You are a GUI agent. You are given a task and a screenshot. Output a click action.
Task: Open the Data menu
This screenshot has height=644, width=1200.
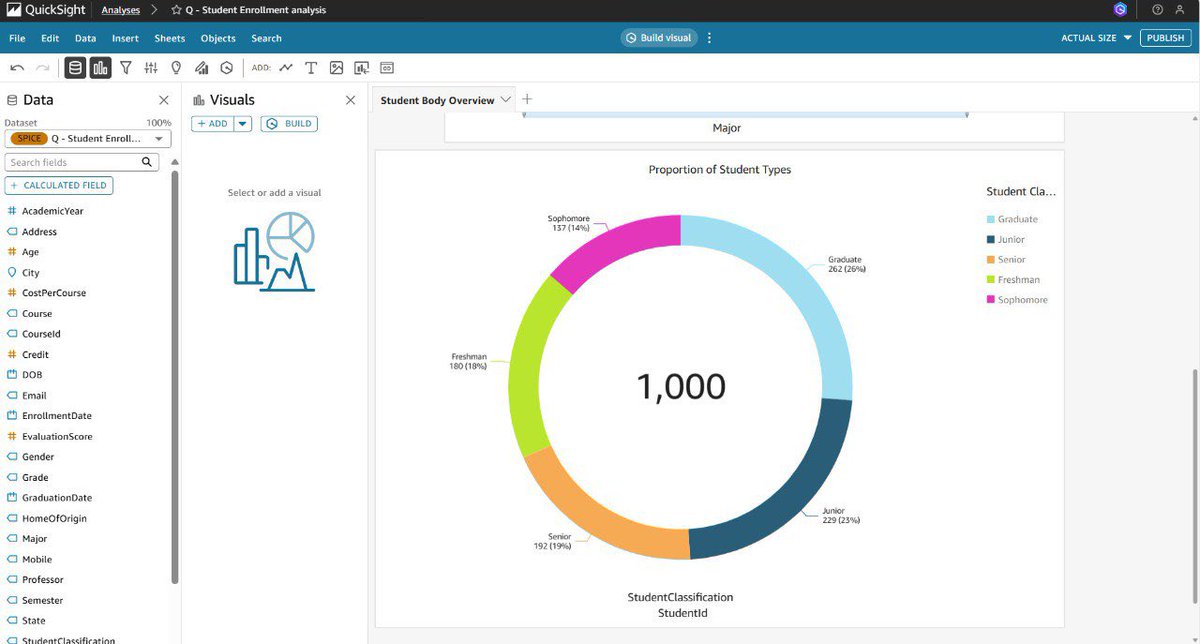[x=83, y=38]
